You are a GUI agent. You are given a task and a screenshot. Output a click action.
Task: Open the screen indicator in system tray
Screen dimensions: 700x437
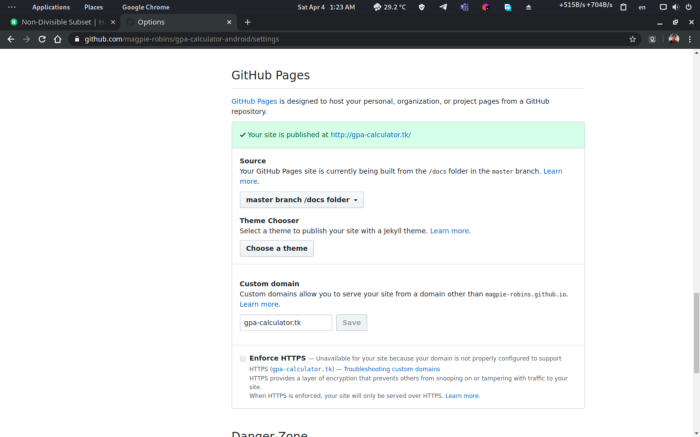click(x=663, y=7)
